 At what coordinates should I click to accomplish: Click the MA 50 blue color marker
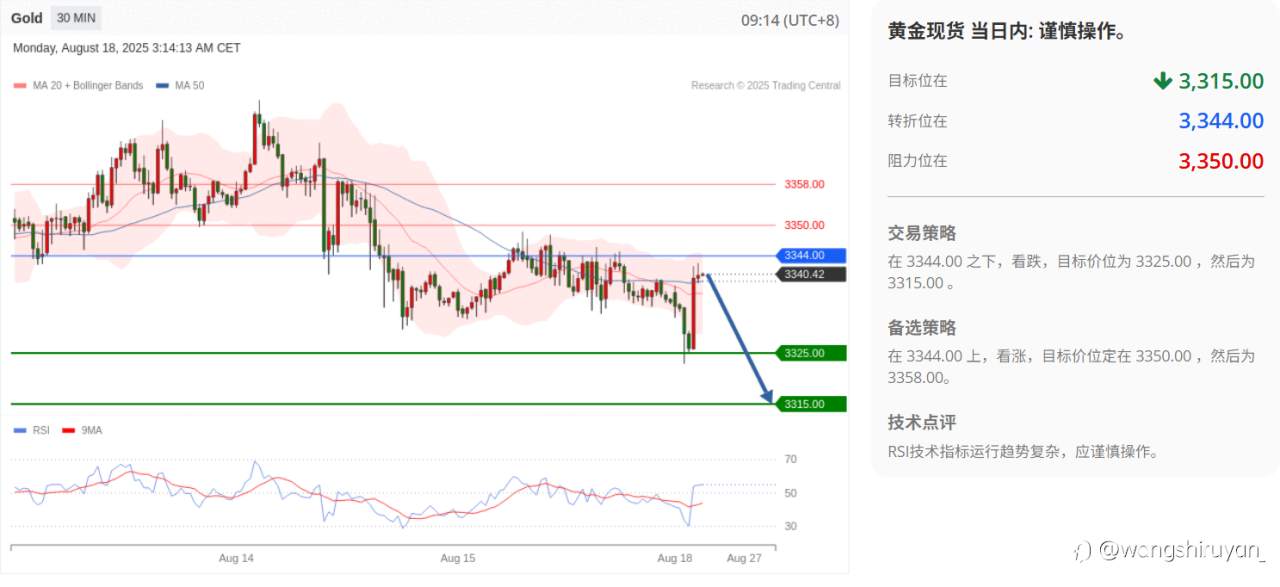coord(163,86)
